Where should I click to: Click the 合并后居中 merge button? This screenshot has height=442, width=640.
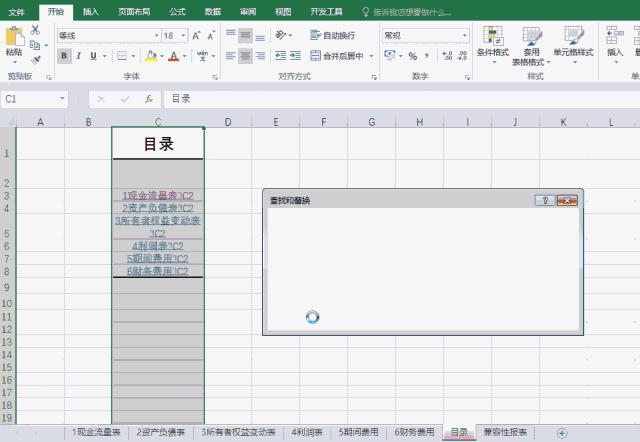coord(337,56)
